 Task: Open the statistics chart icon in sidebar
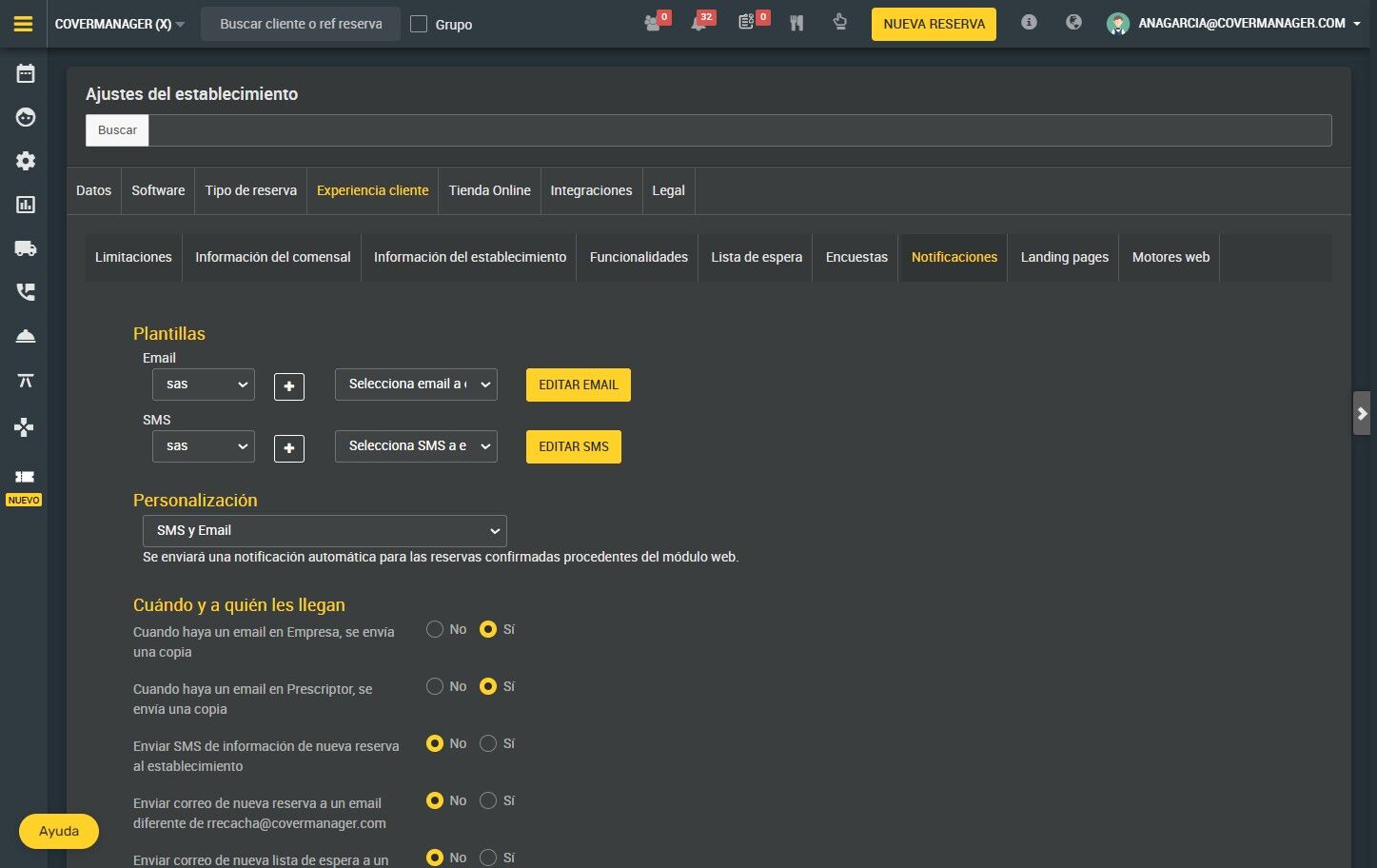click(x=26, y=205)
